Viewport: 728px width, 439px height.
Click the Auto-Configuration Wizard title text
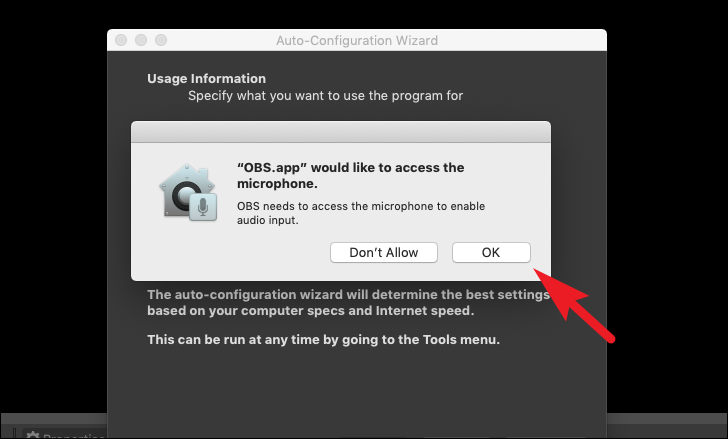pyautogui.click(x=357, y=41)
